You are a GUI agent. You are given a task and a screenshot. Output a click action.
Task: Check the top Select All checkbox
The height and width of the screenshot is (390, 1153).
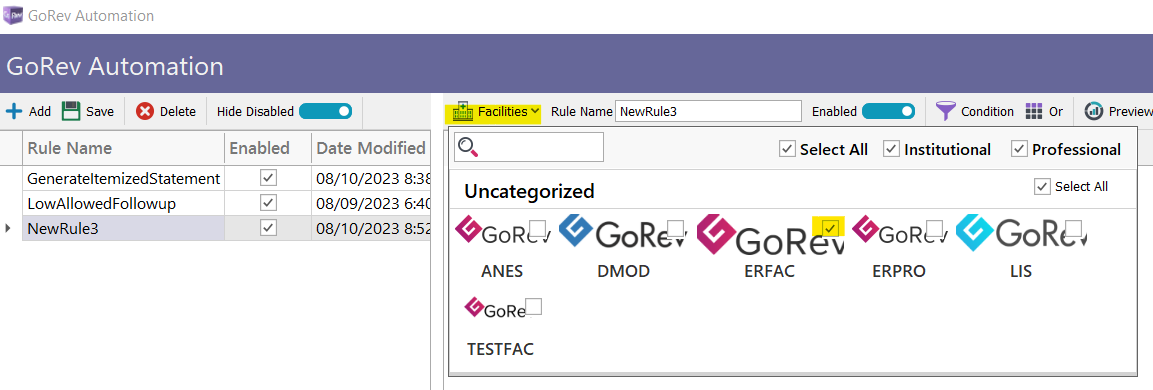click(x=787, y=149)
